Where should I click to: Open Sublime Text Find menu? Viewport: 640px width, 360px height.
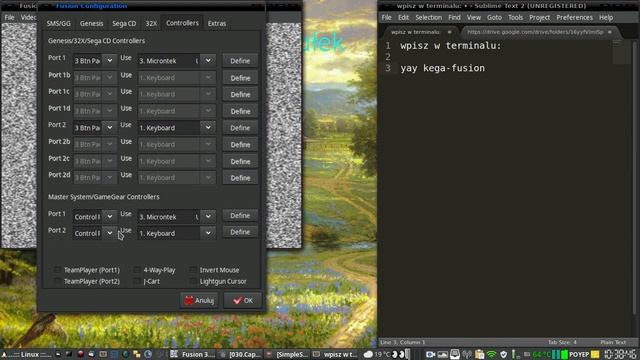click(454, 18)
